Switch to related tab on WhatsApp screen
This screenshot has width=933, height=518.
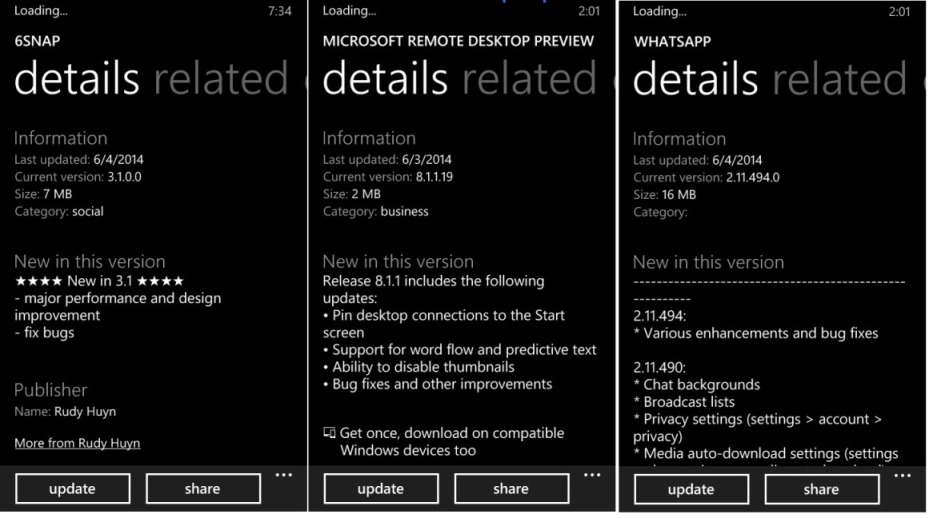pos(840,79)
